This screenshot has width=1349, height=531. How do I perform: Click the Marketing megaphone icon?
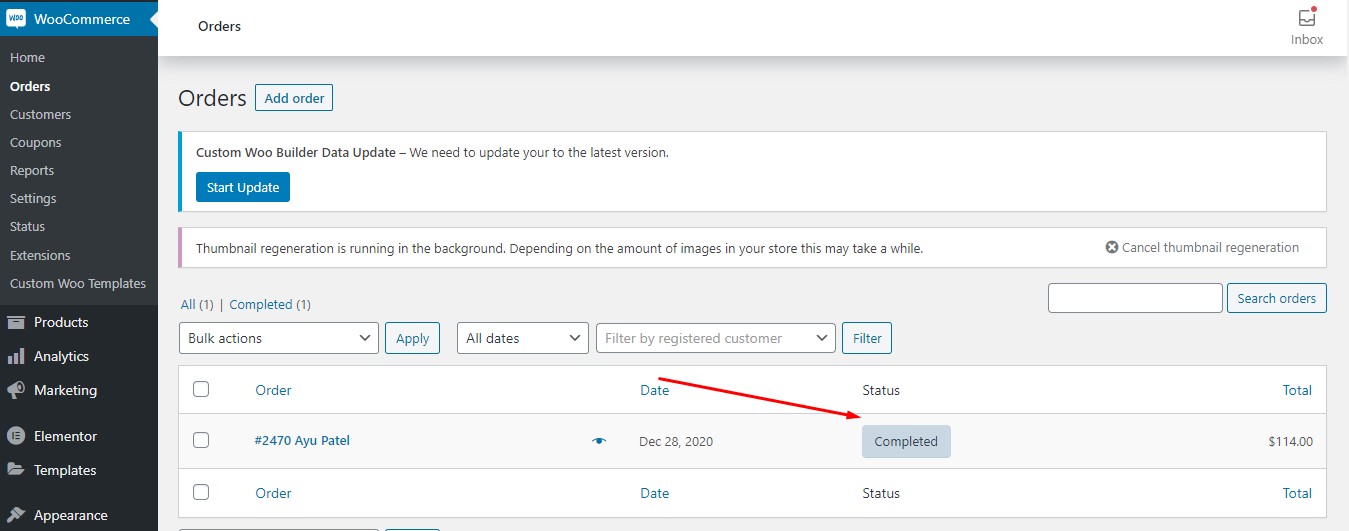click(16, 390)
